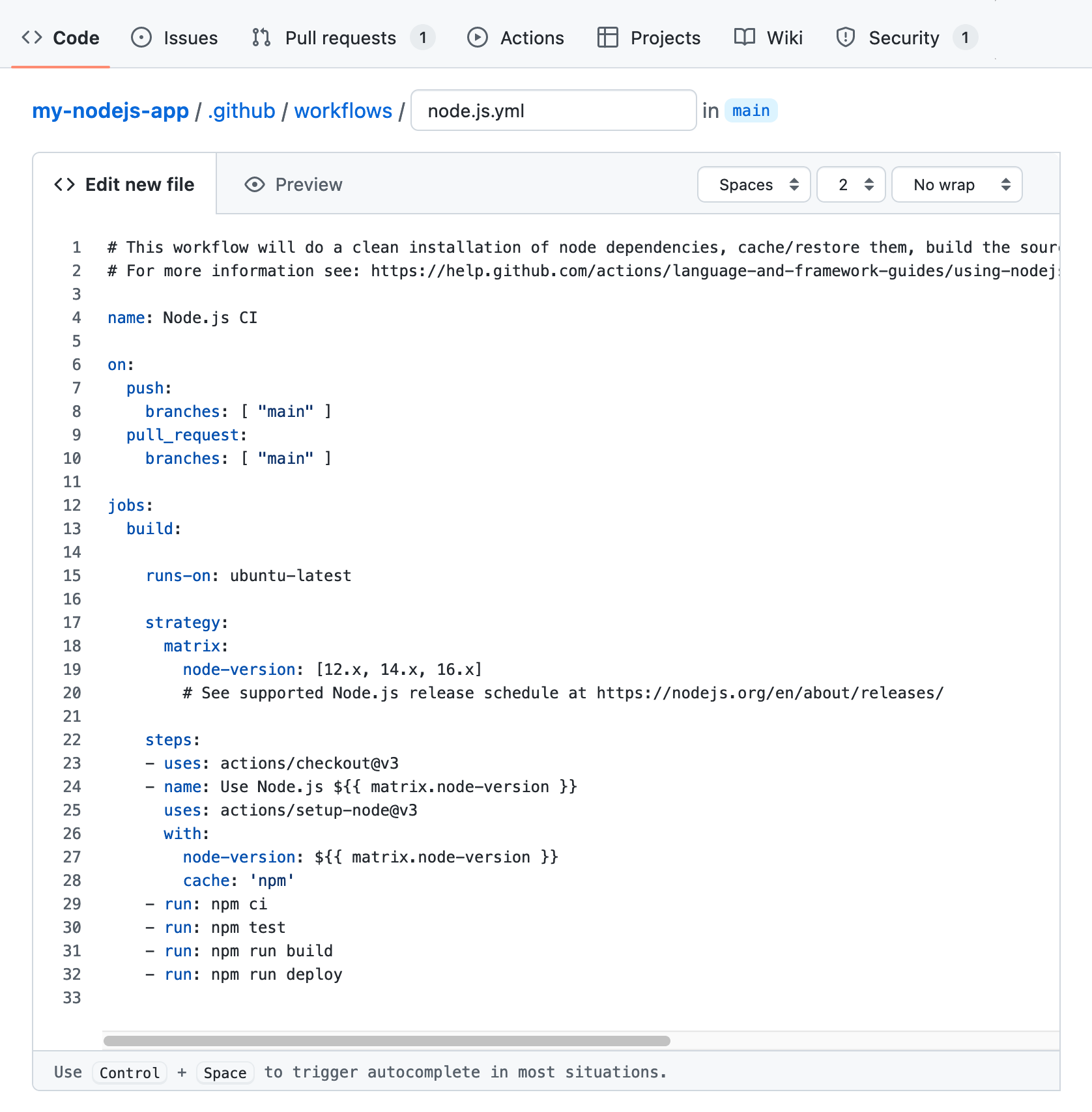Open the Pull requests branch icon
1092x1112 pixels.
(x=260, y=37)
